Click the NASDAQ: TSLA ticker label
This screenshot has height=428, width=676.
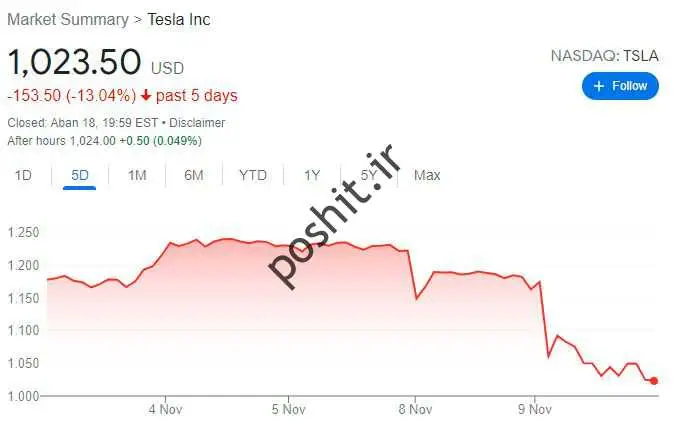(604, 55)
